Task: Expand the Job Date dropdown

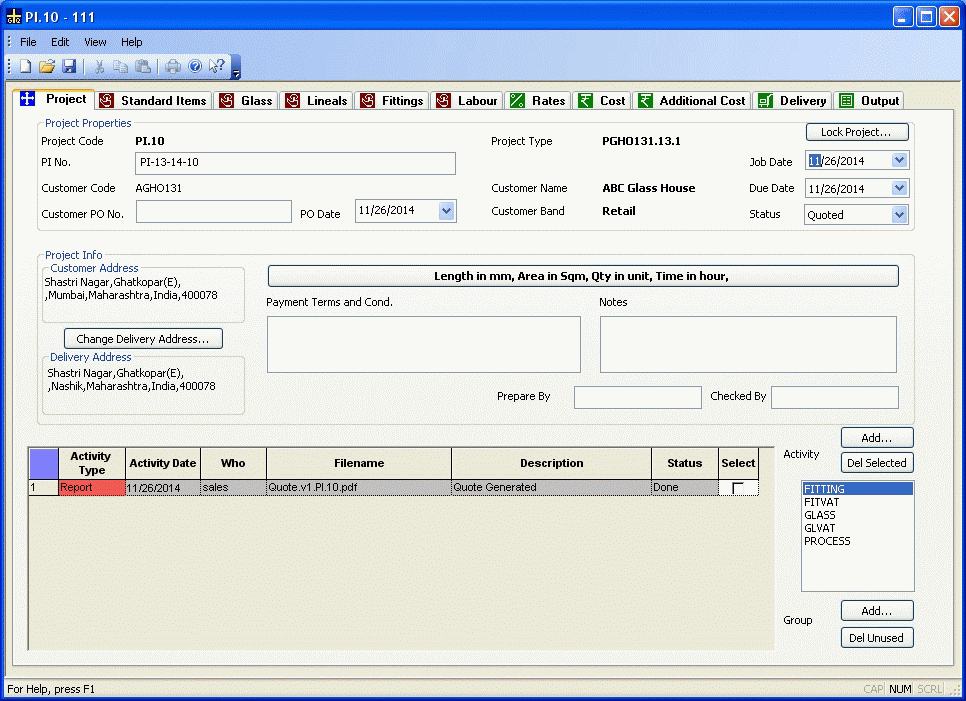Action: tap(898, 161)
